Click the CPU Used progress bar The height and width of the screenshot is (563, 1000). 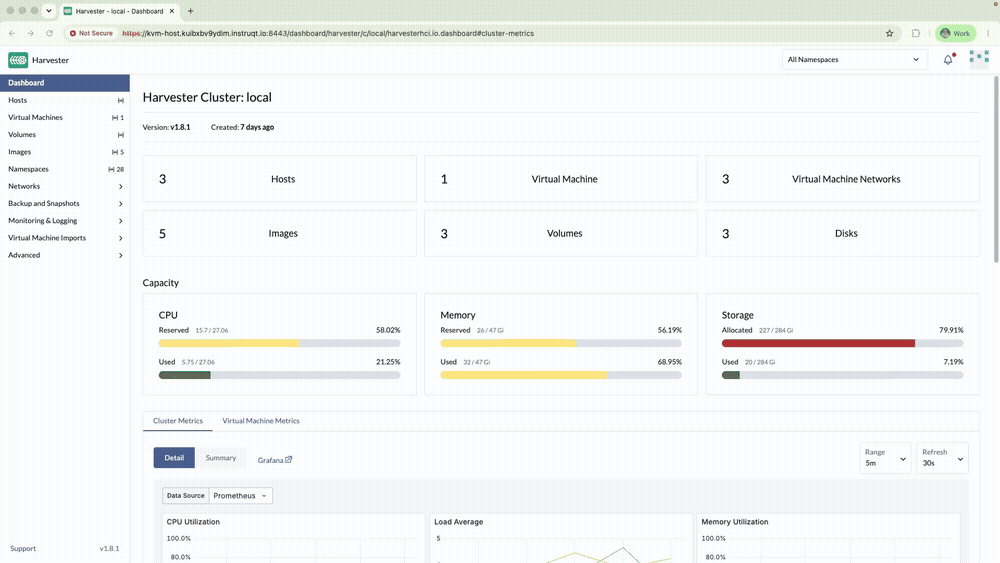point(279,375)
